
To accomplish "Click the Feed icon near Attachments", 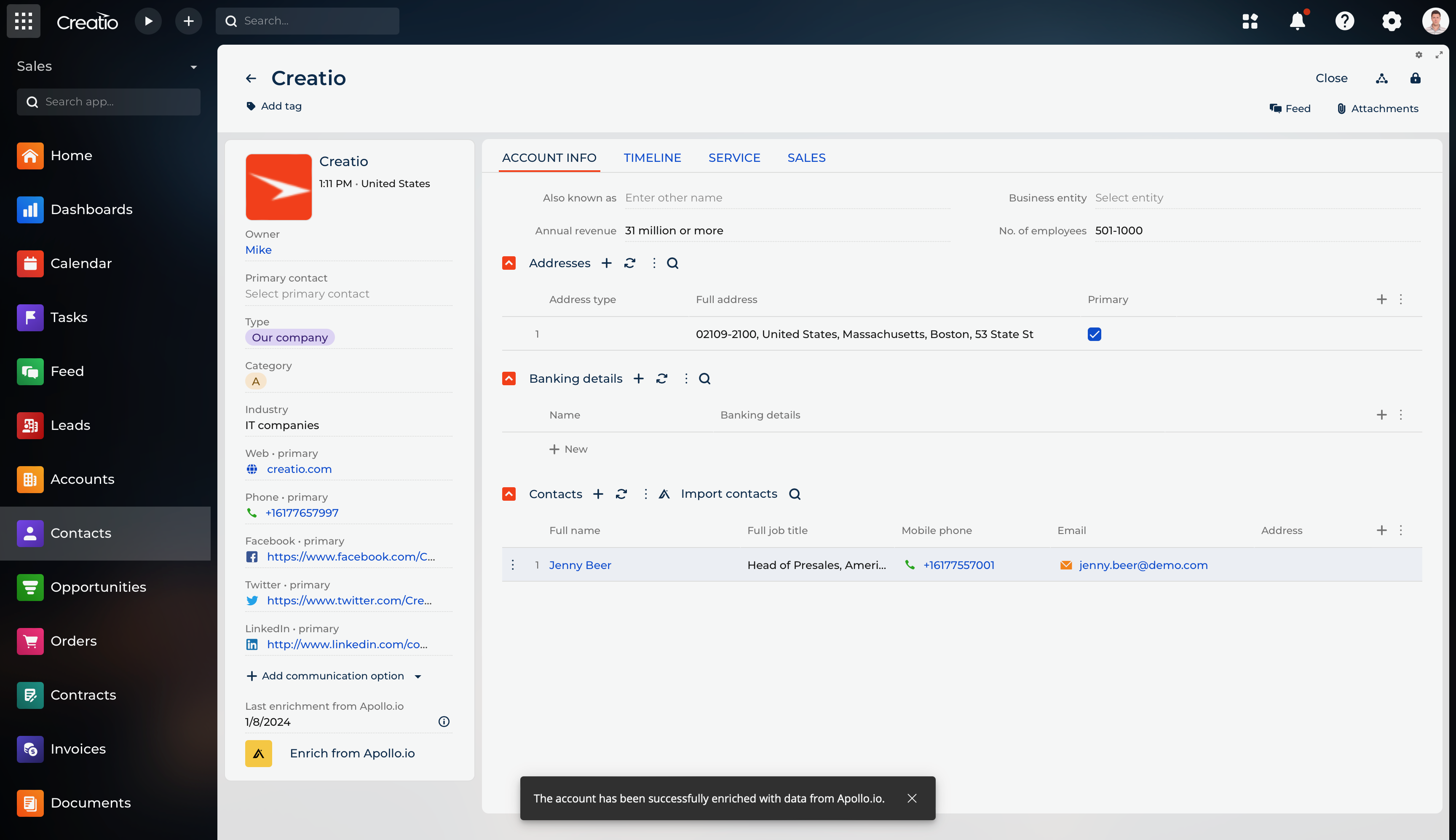I will (1277, 108).
